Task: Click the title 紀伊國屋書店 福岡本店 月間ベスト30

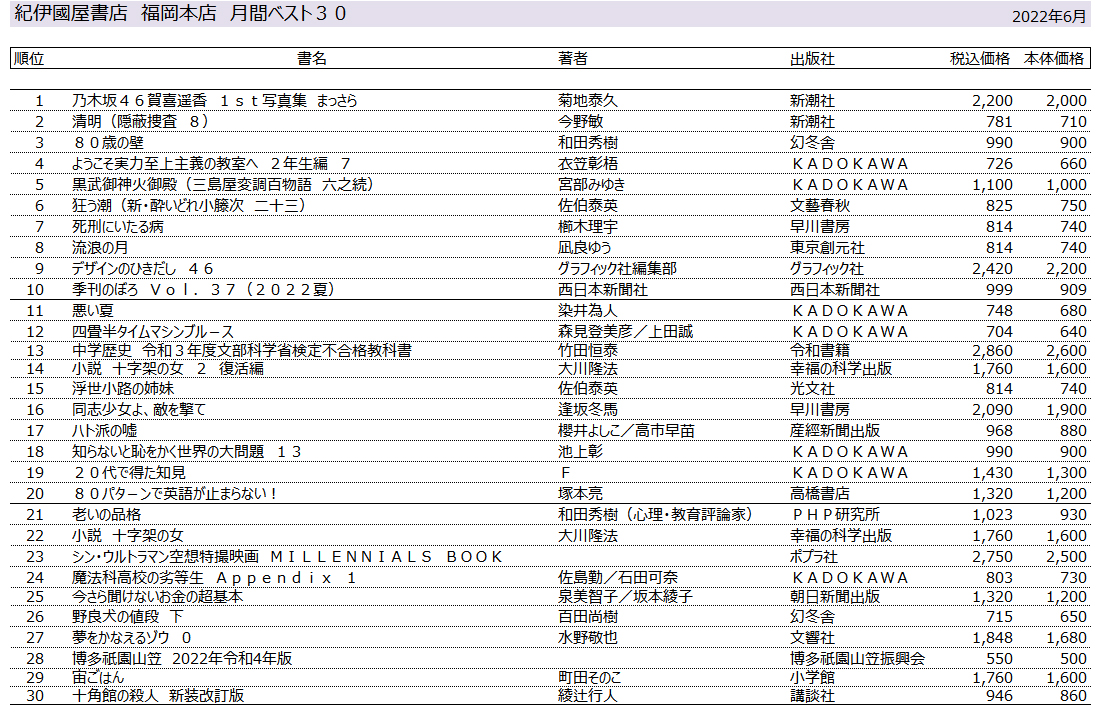Action: click(x=180, y=13)
